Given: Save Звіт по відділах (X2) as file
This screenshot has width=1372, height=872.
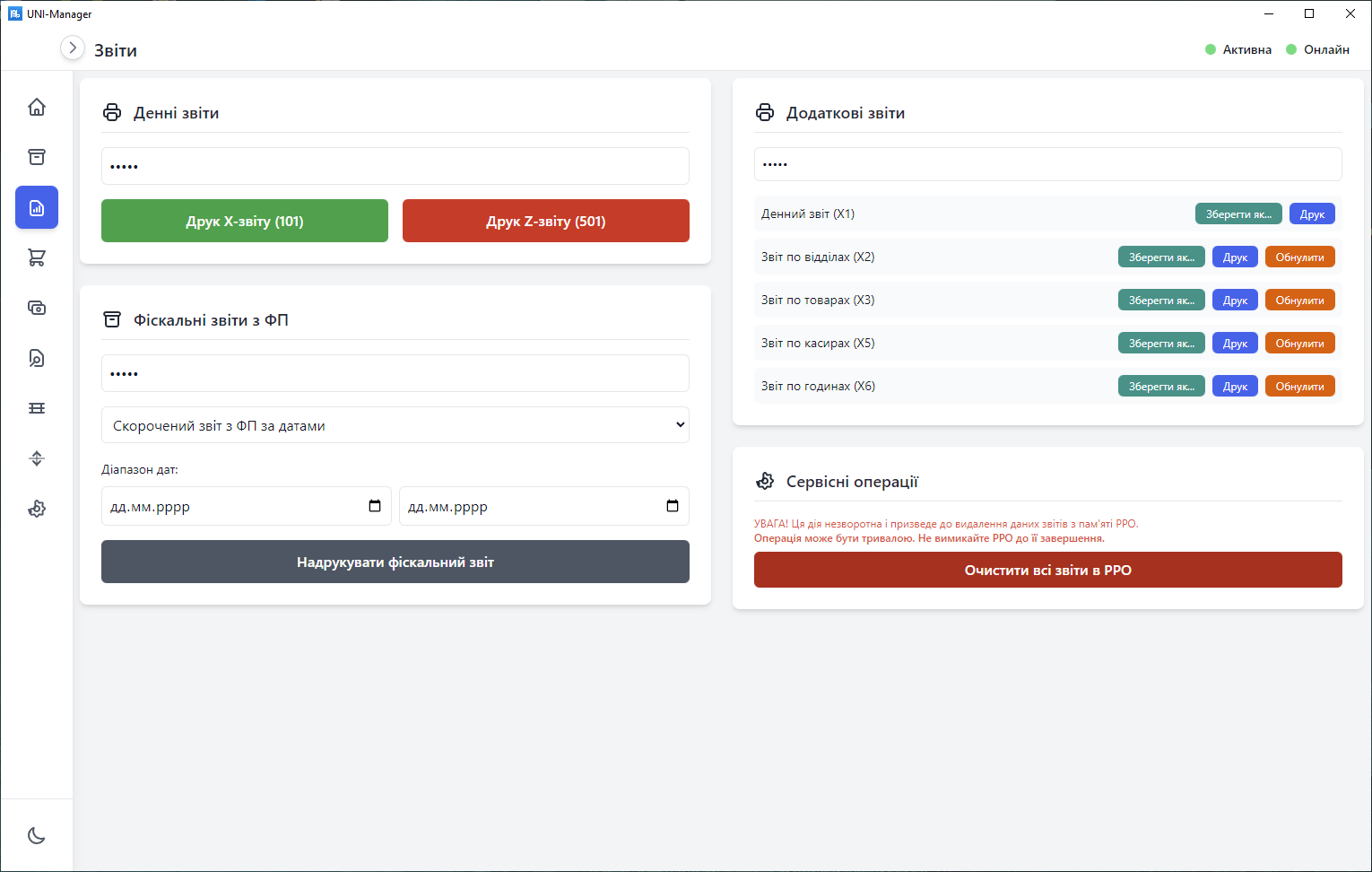Looking at the screenshot, I should 1161,257.
